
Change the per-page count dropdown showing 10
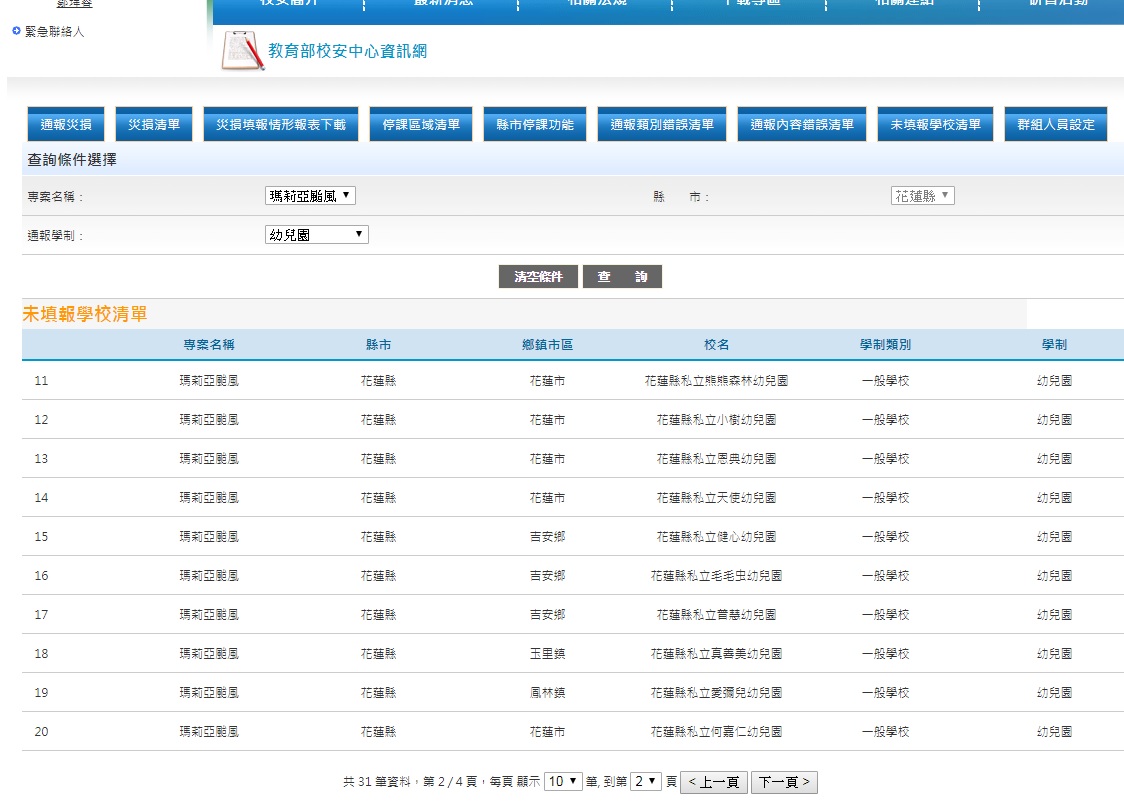coord(563,781)
